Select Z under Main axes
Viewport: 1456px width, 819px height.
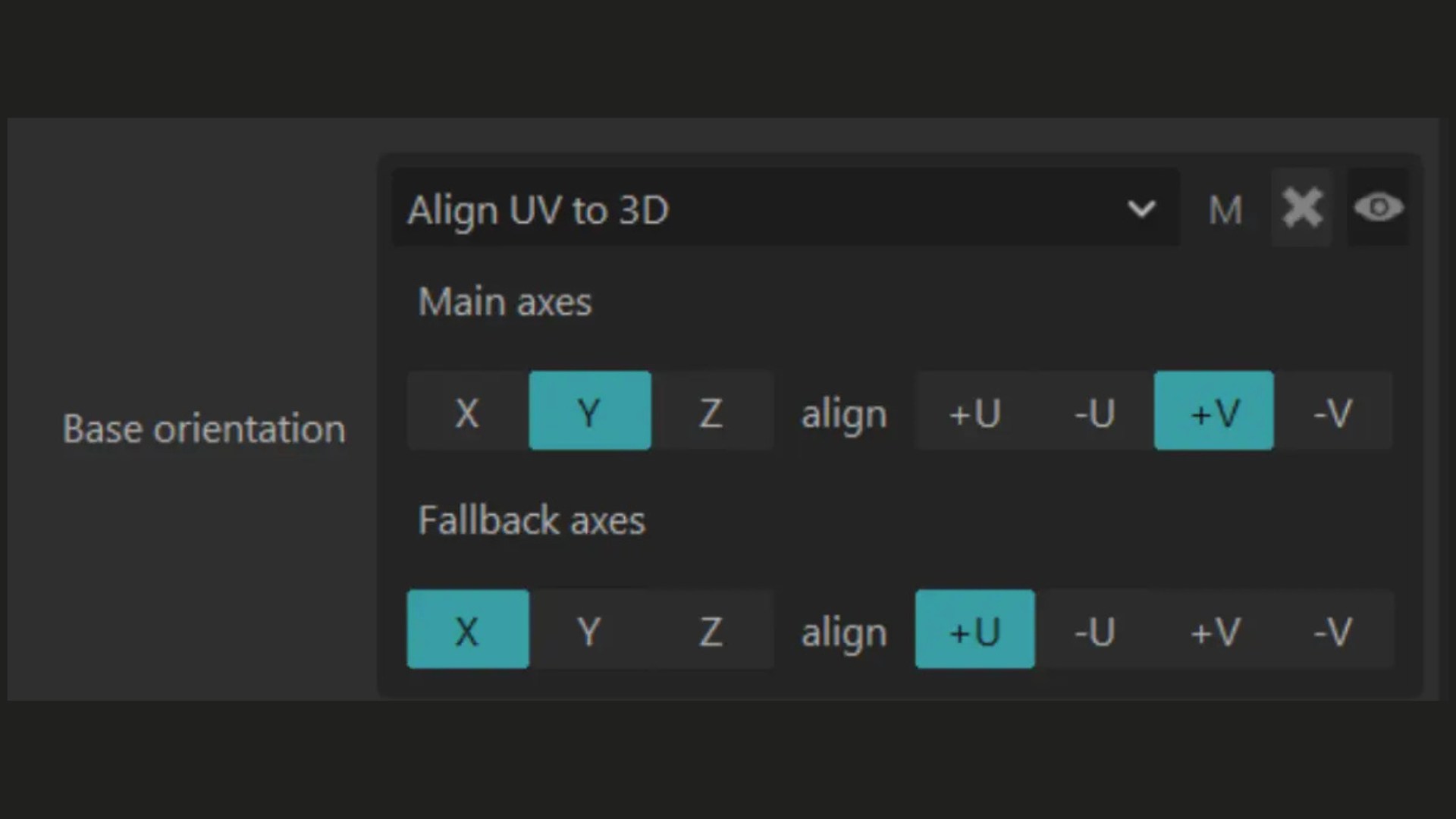[x=711, y=411]
